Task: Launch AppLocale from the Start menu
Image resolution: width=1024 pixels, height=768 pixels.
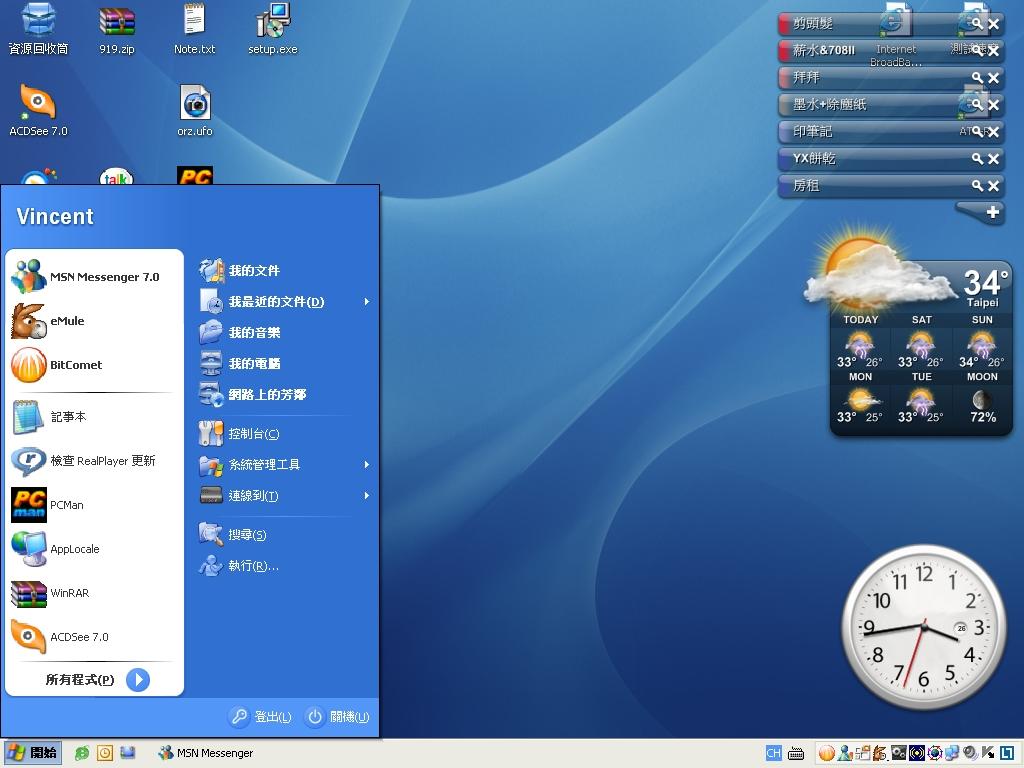Action: pyautogui.click(x=94, y=549)
